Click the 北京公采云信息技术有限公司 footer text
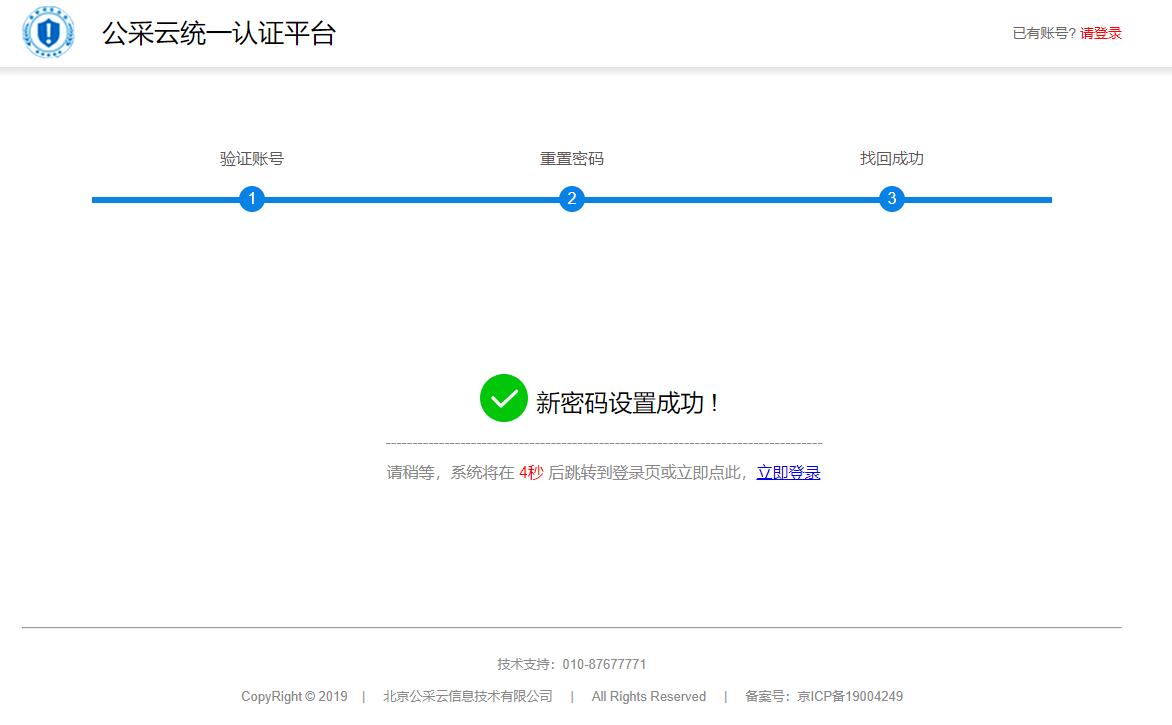Image resolution: width=1172 pixels, height=725 pixels. pyautogui.click(x=467, y=697)
